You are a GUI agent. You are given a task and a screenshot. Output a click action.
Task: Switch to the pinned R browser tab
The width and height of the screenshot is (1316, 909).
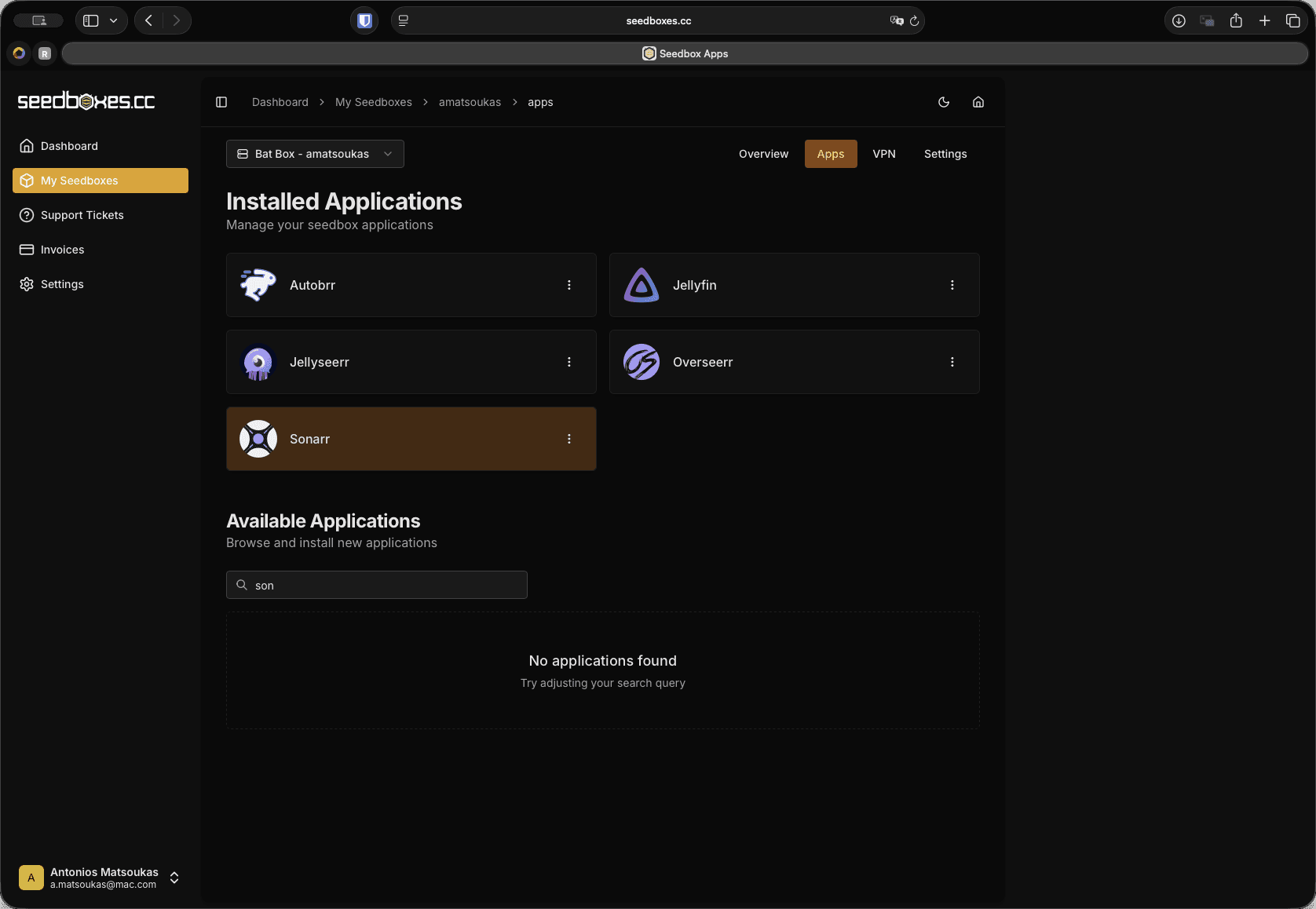click(45, 53)
